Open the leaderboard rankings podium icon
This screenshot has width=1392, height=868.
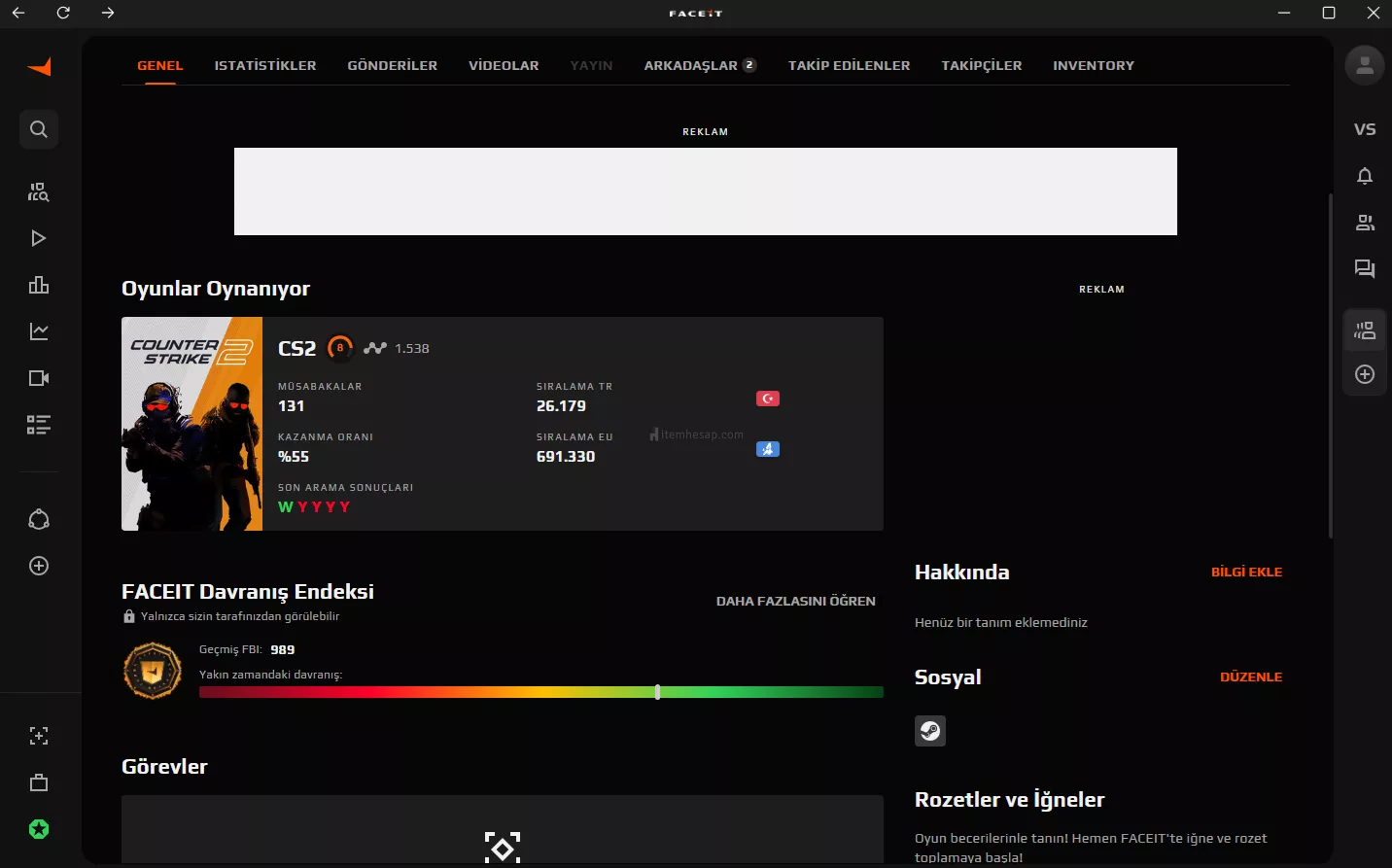coord(39,285)
